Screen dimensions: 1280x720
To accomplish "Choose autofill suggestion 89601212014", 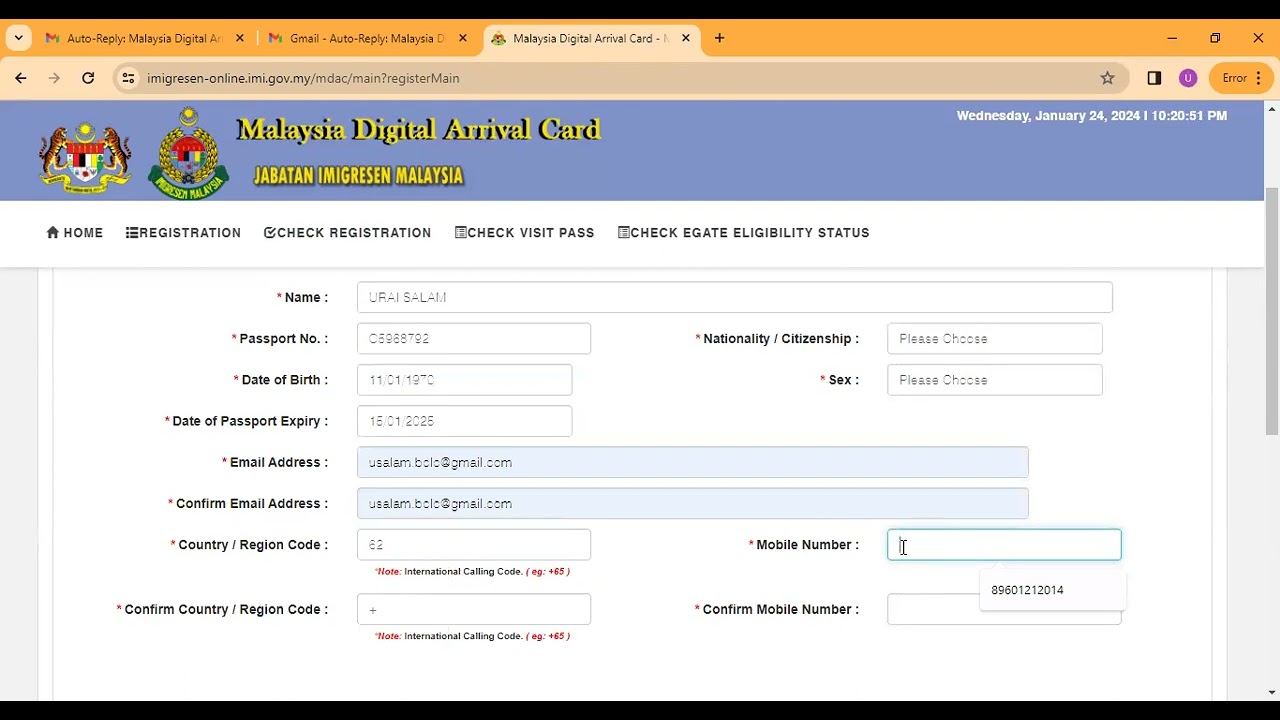I will click(1053, 590).
